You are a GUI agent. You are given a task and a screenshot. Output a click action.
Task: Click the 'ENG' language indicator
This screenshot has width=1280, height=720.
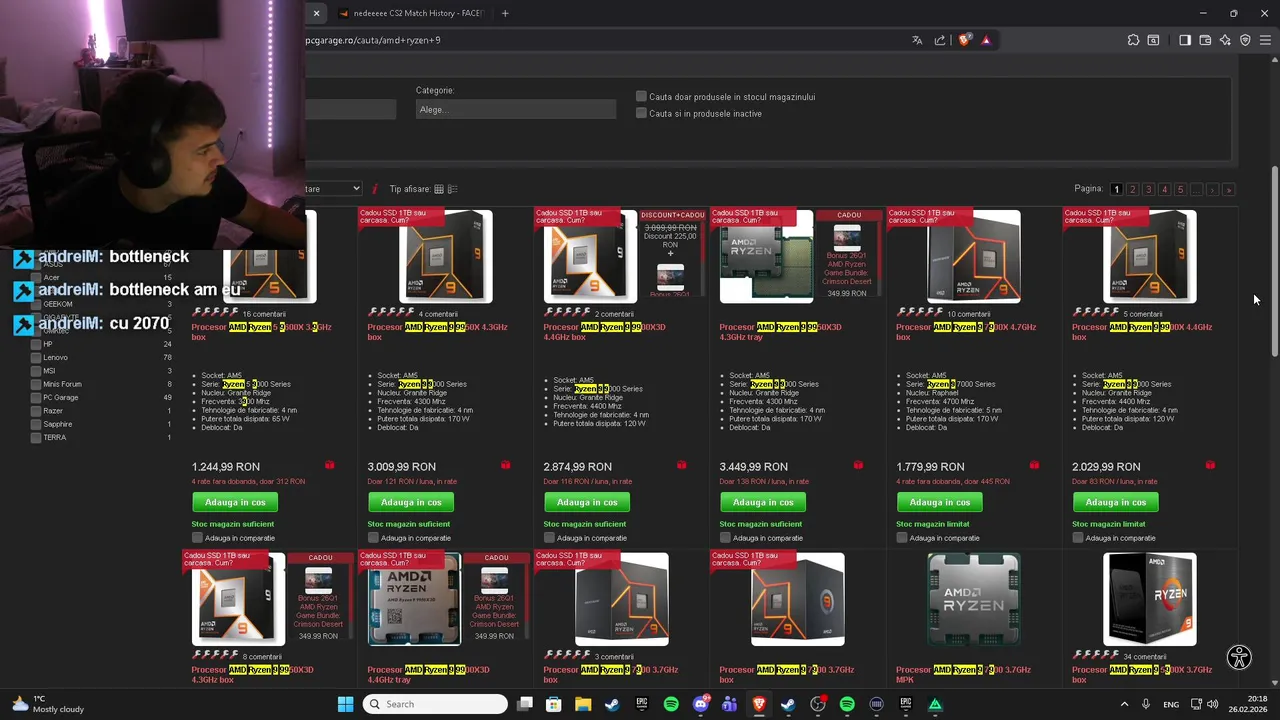[x=1170, y=704]
